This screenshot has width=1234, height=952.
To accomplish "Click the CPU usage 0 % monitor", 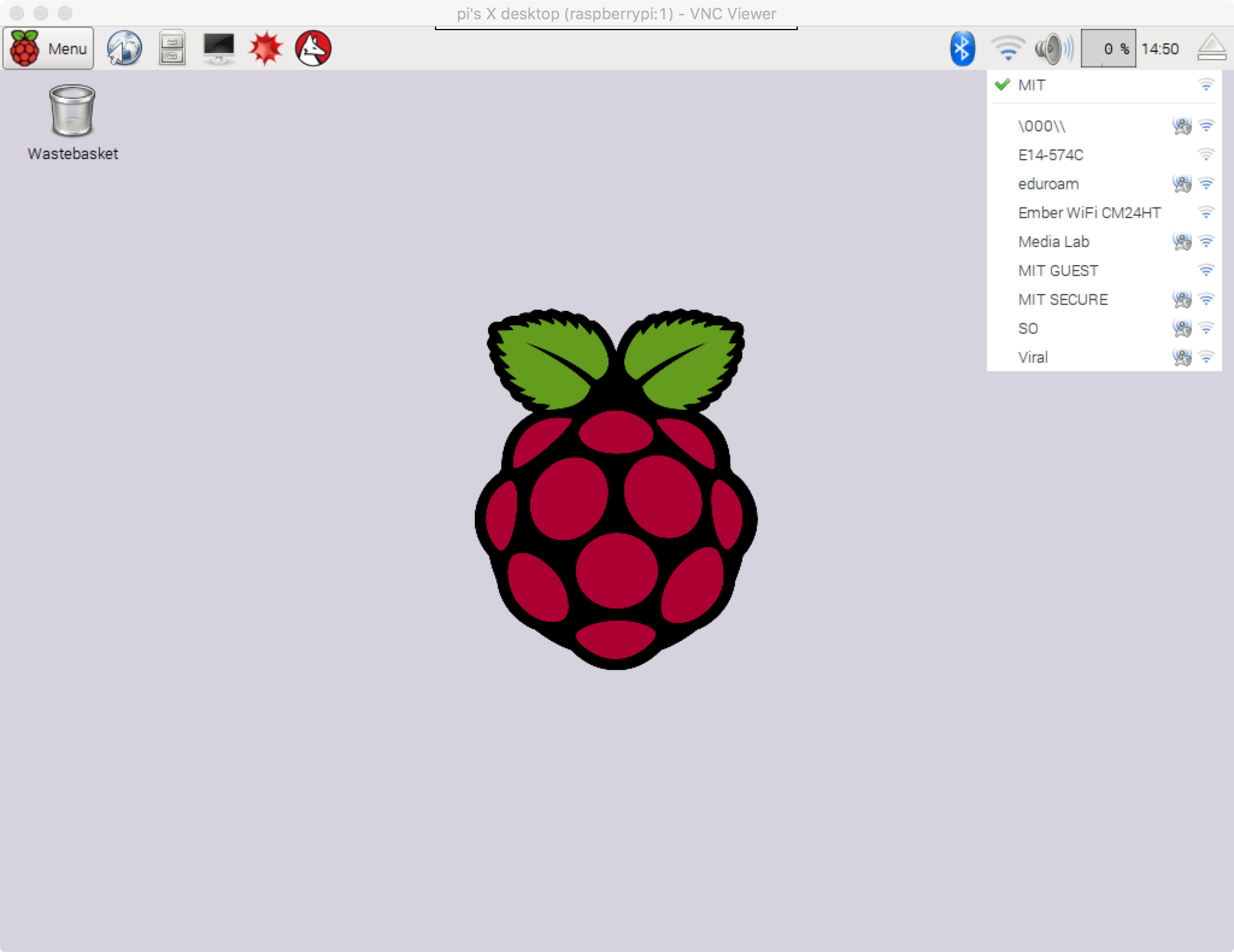I will (x=1109, y=48).
